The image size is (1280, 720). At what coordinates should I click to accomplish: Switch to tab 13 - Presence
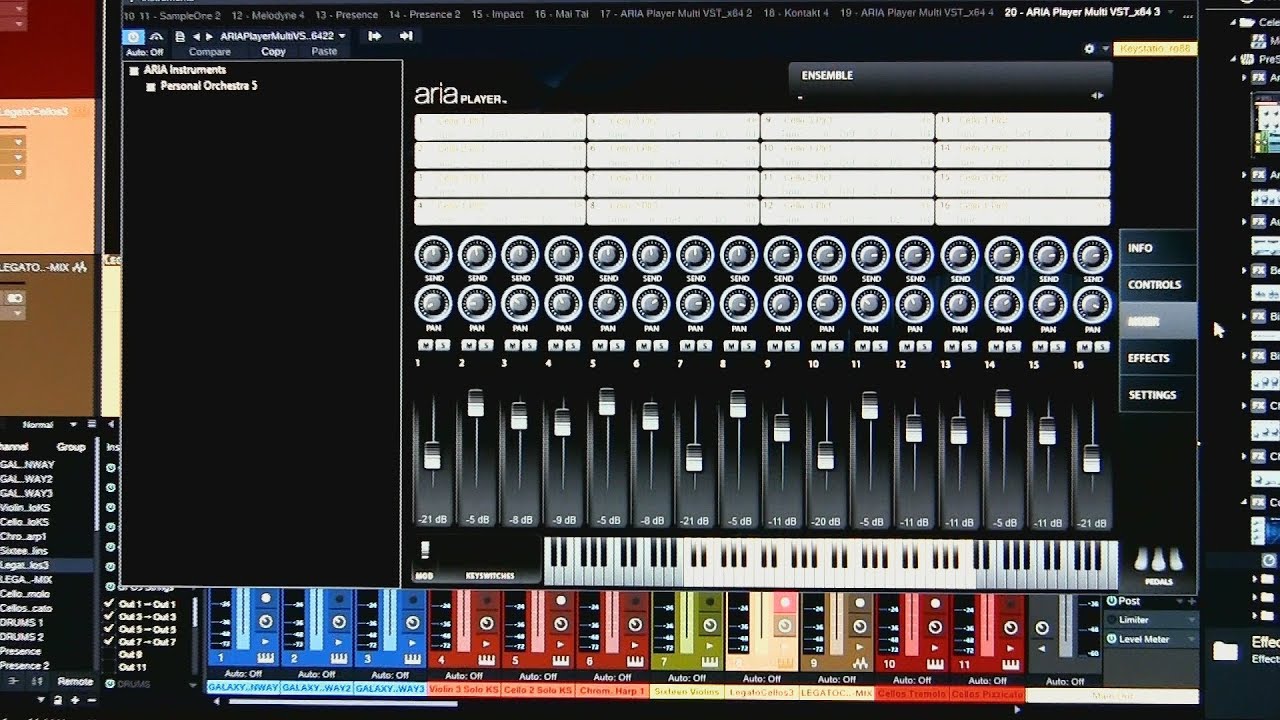[347, 15]
